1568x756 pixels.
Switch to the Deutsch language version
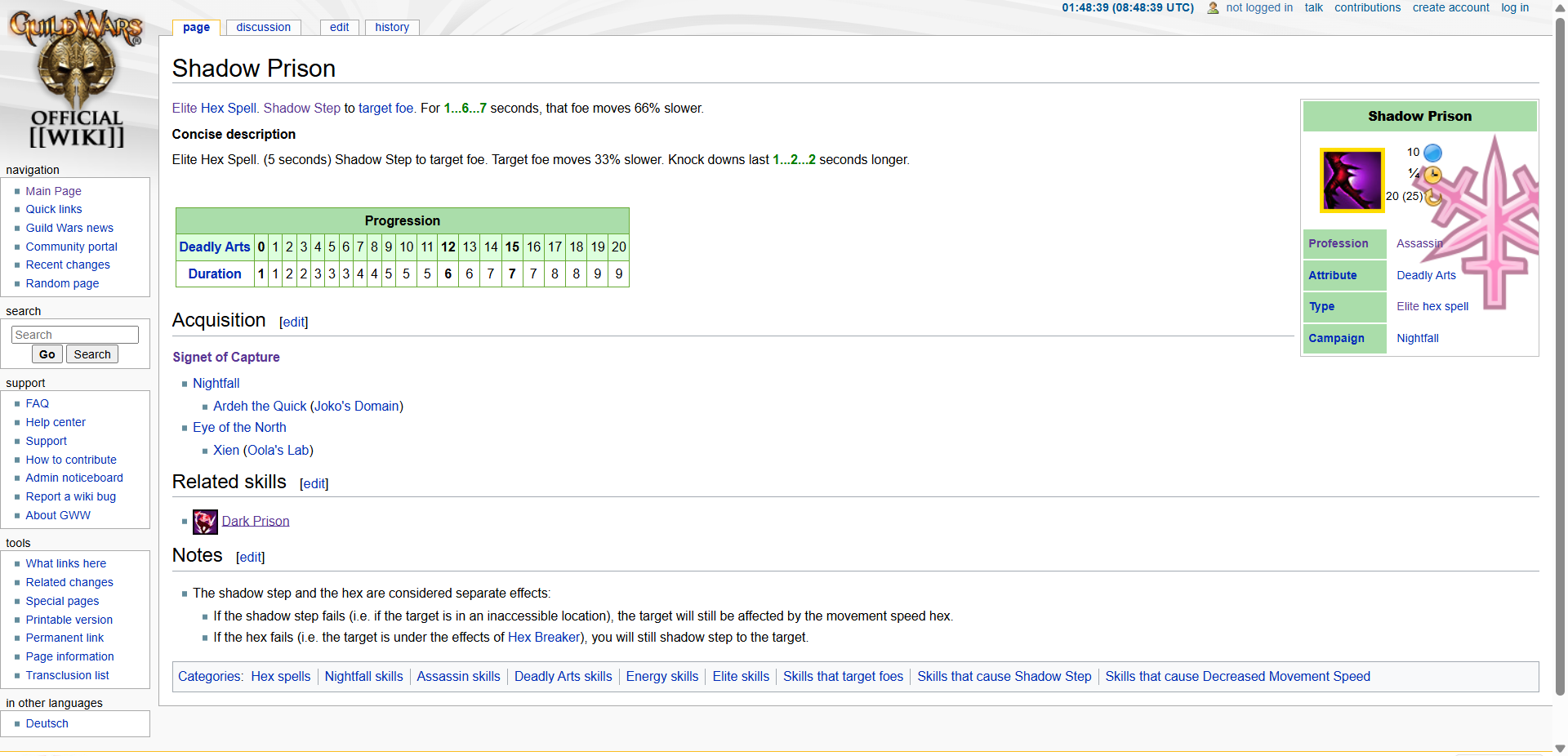(47, 723)
